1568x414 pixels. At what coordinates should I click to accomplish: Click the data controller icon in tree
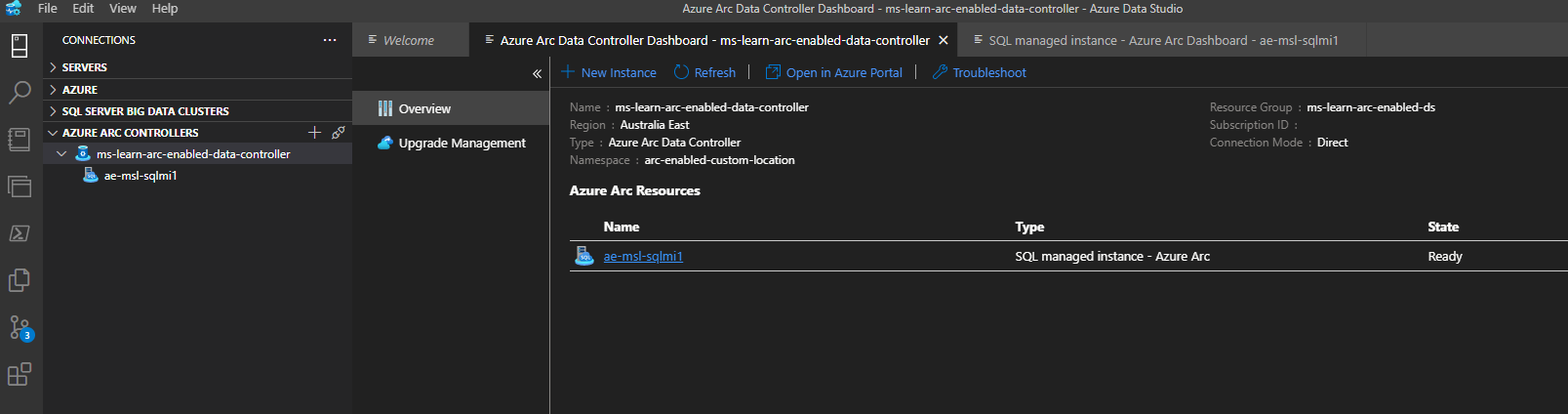[83, 154]
